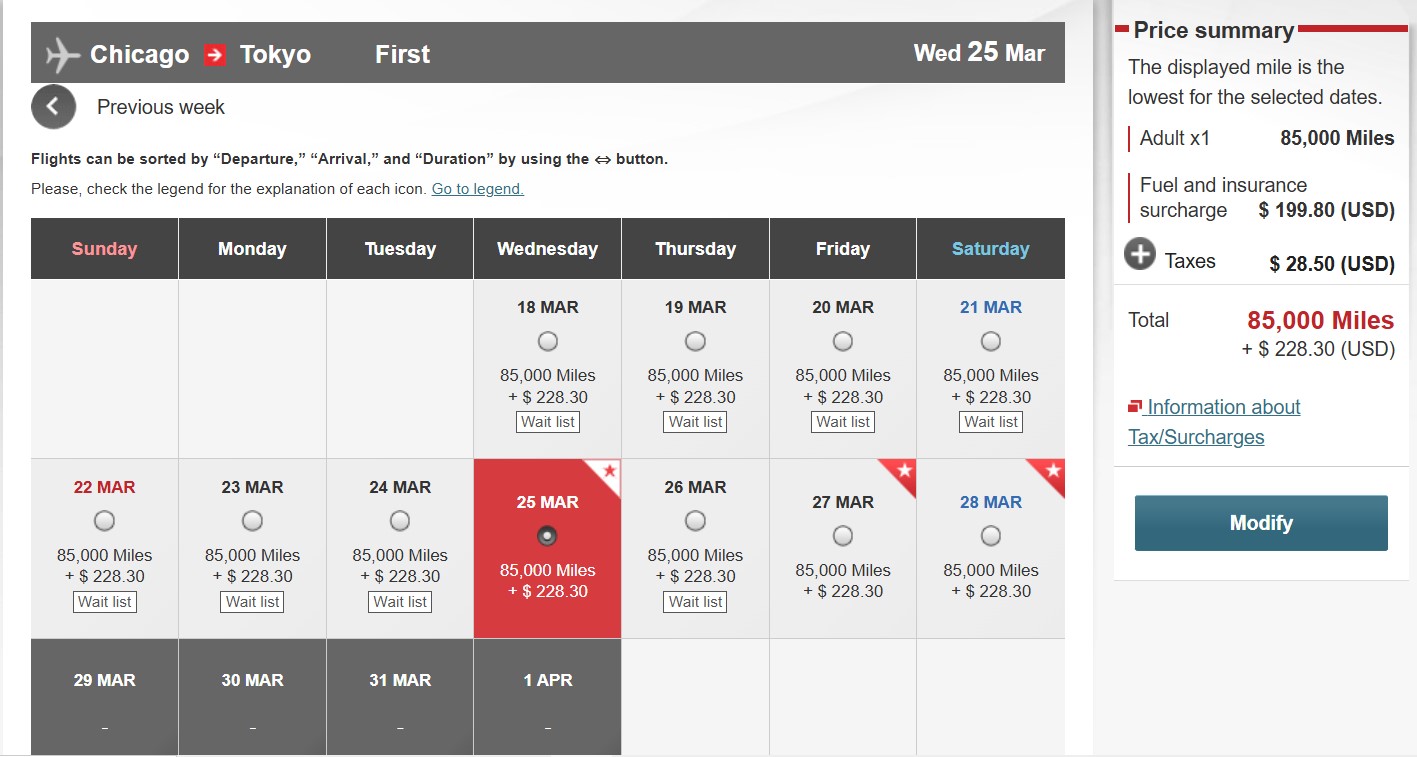Click the star ribbon on 28 MAR cell
Image resolution: width=1417 pixels, height=757 pixels.
pos(1054,472)
